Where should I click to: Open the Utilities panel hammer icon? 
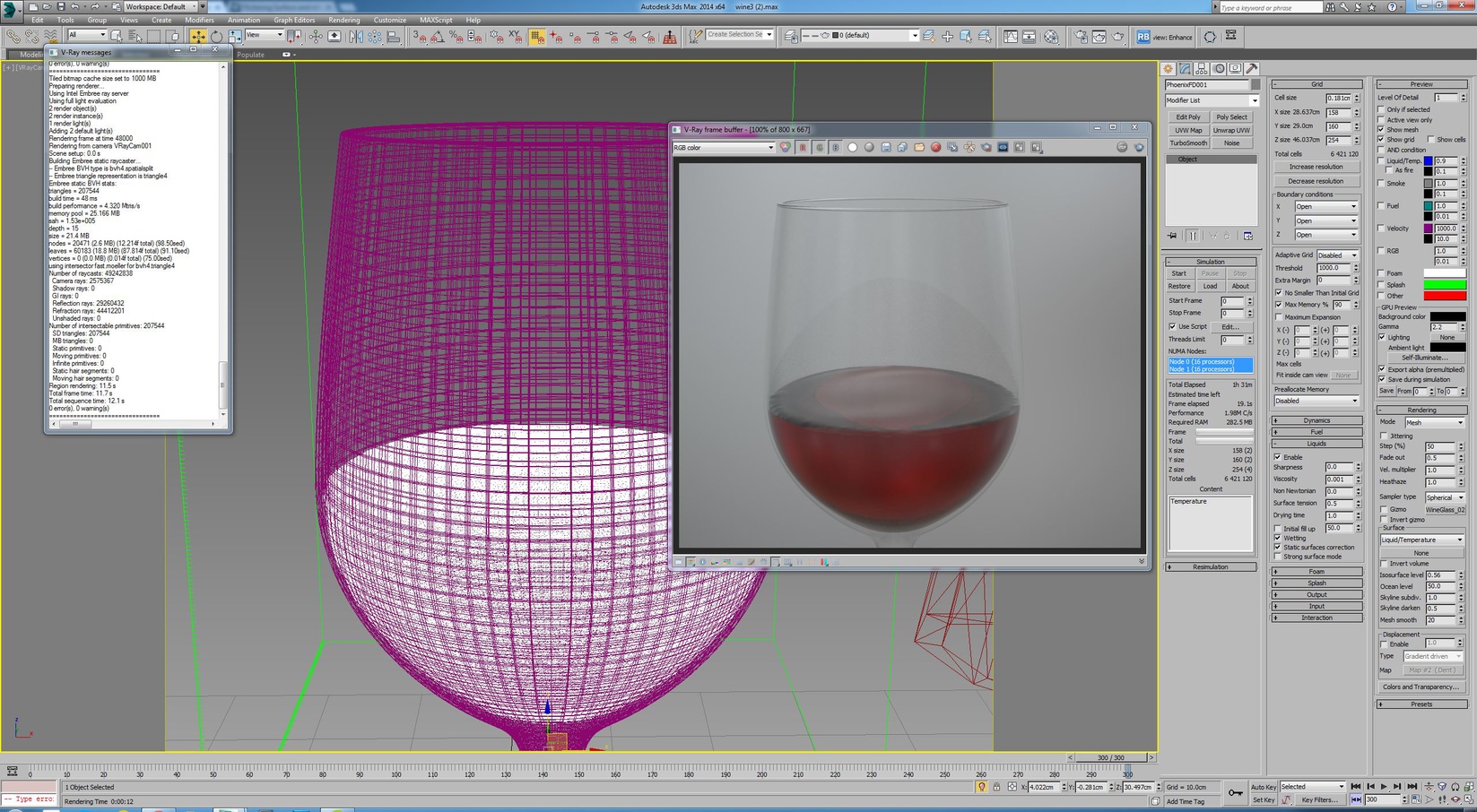pyautogui.click(x=1252, y=68)
